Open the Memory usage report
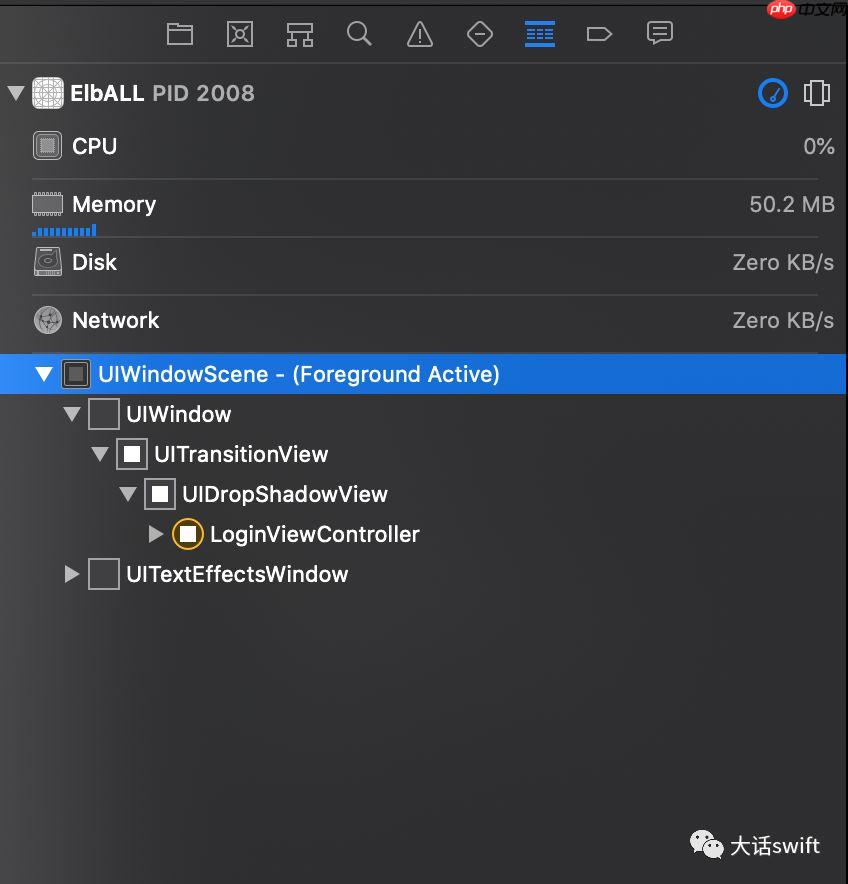 [114, 204]
